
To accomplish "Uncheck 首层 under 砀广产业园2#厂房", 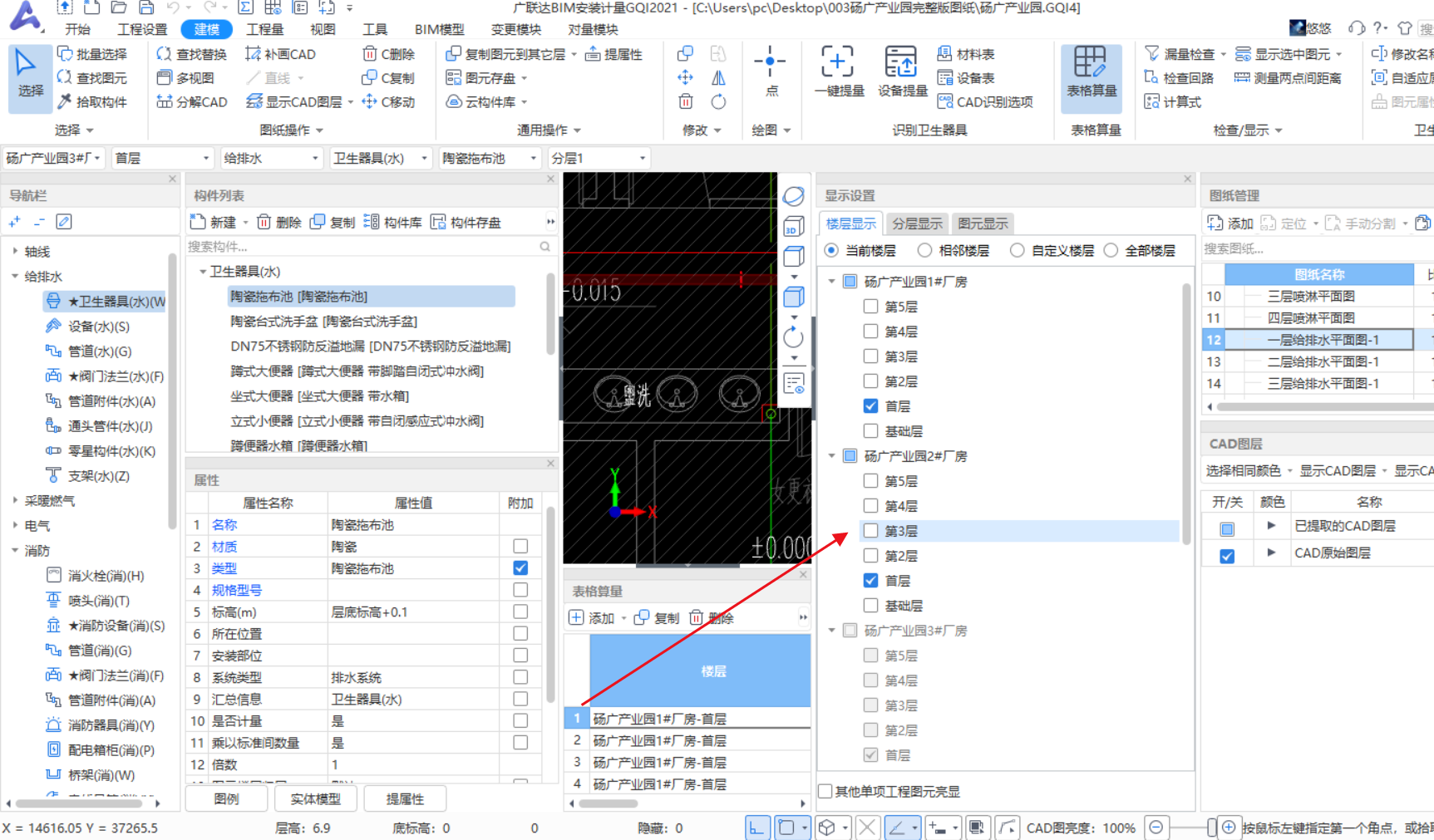I will tap(870, 581).
